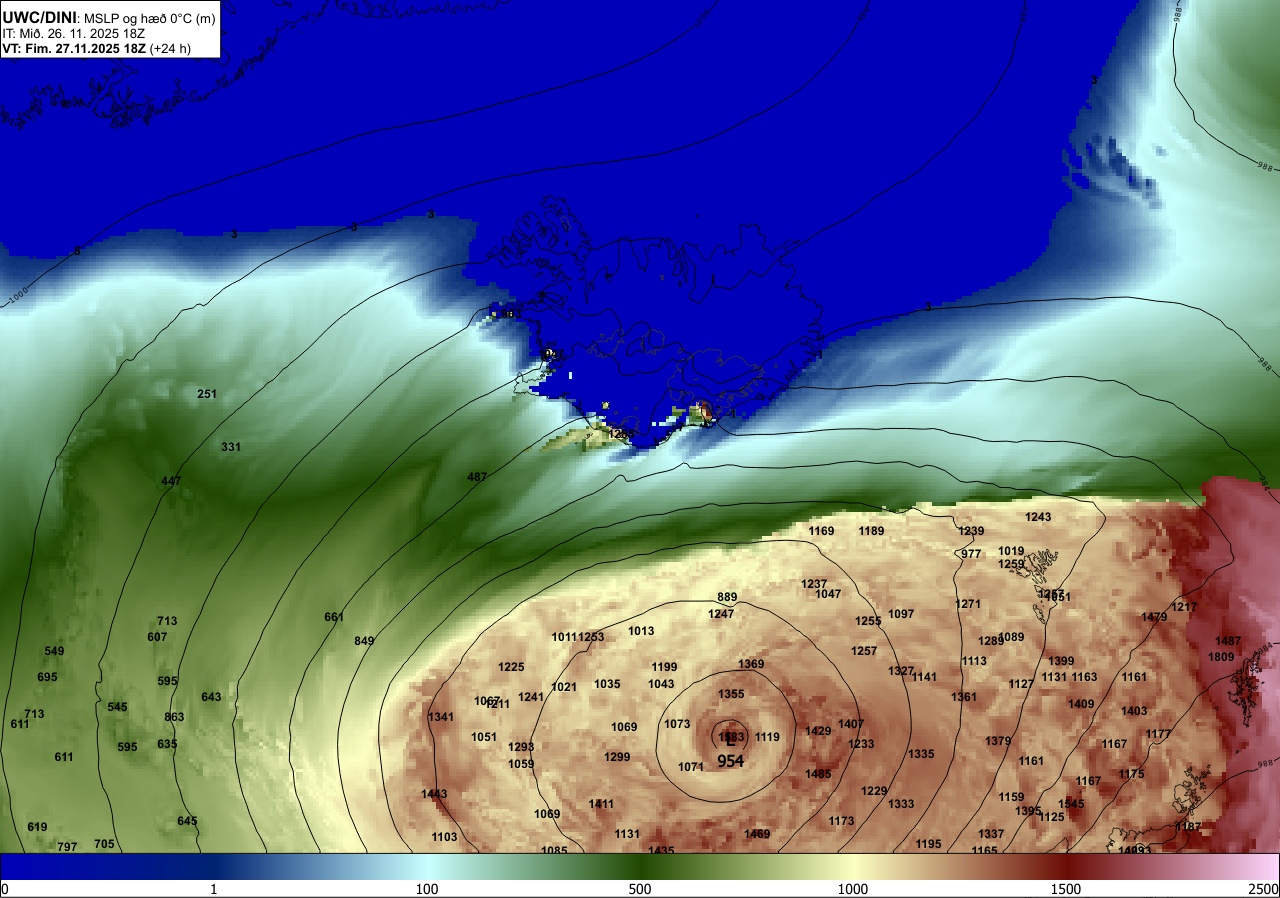This screenshot has height=898, width=1280.
Task: Click the 1271 height value
Action: (x=968, y=604)
